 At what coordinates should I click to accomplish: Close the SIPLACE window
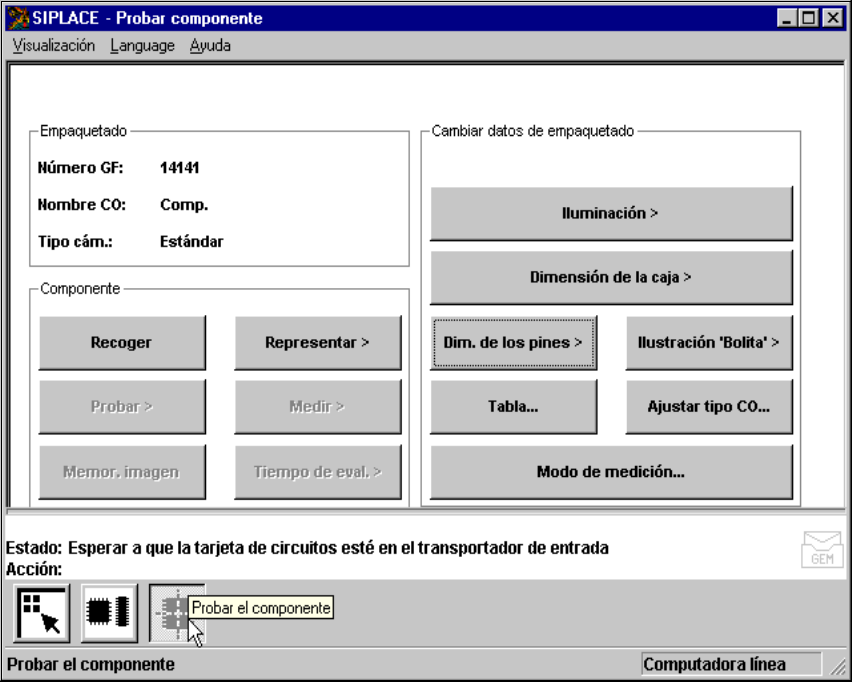click(833, 18)
